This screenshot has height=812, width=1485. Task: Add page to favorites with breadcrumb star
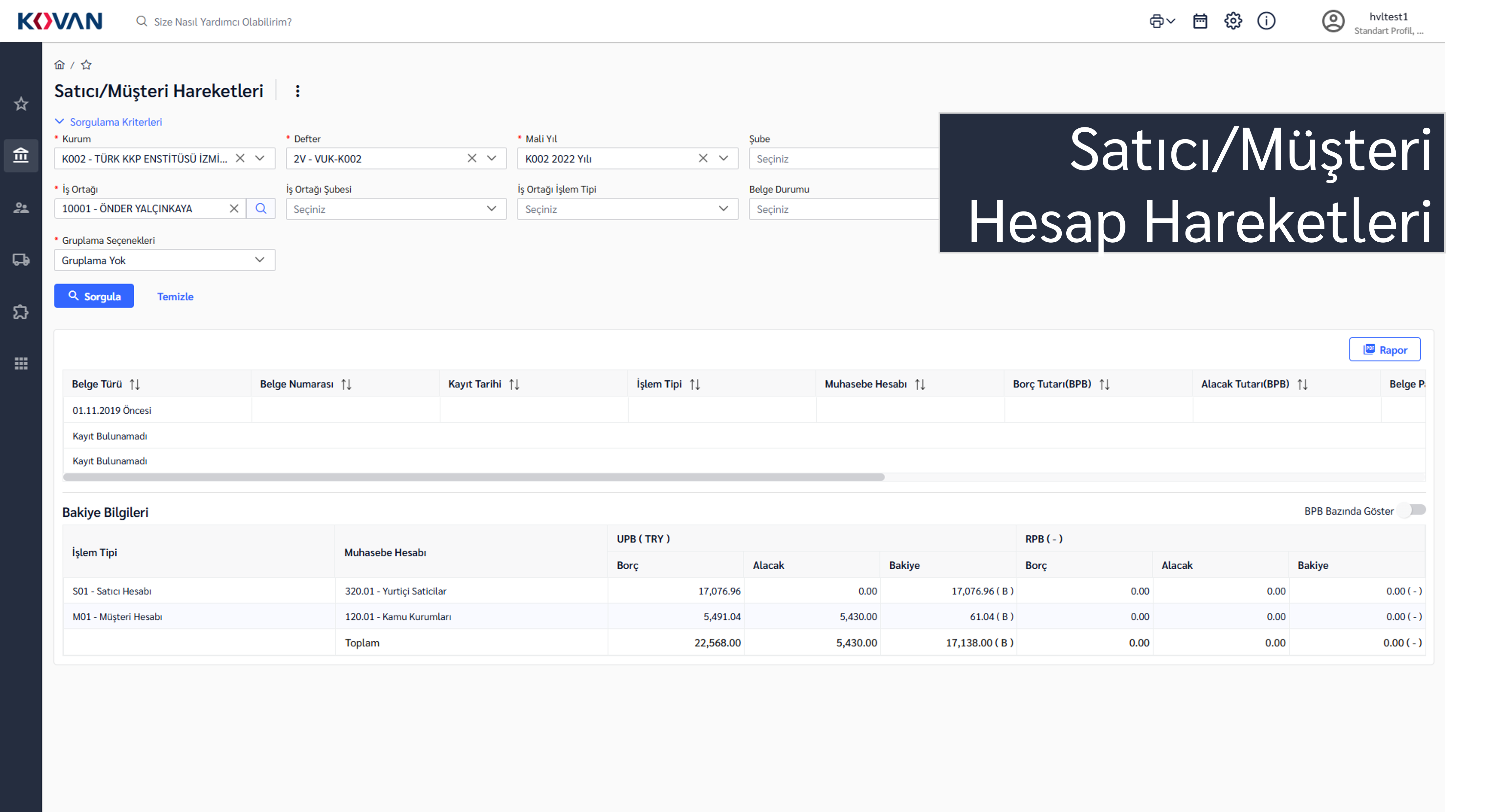pyautogui.click(x=86, y=65)
